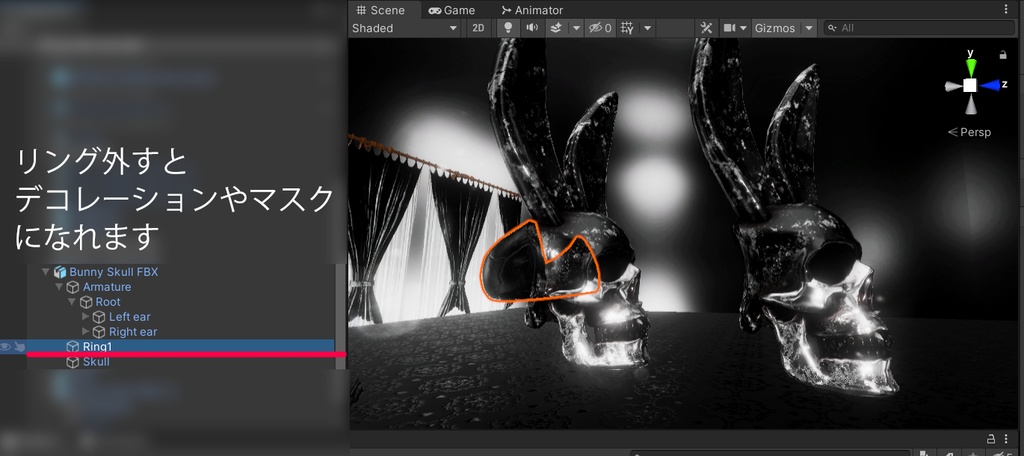This screenshot has height=456, width=1024.
Task: Toggle scene audio speaker icon
Action: (x=532, y=28)
